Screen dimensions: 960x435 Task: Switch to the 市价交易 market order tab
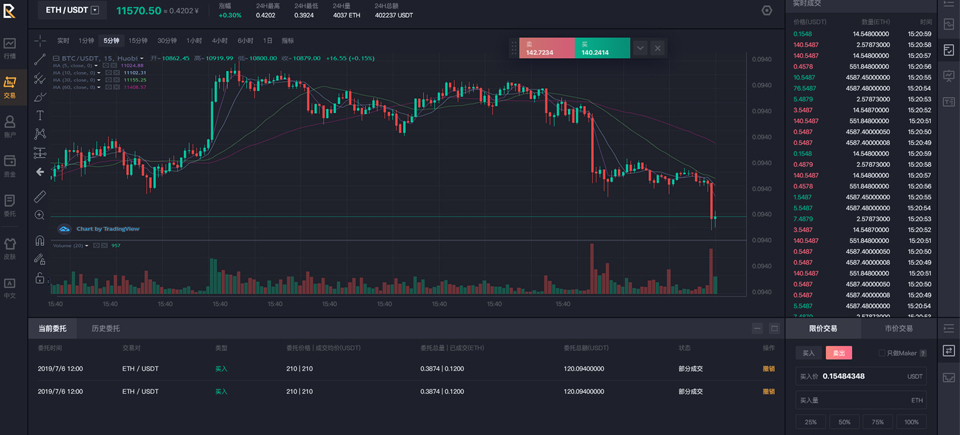pyautogui.click(x=898, y=328)
